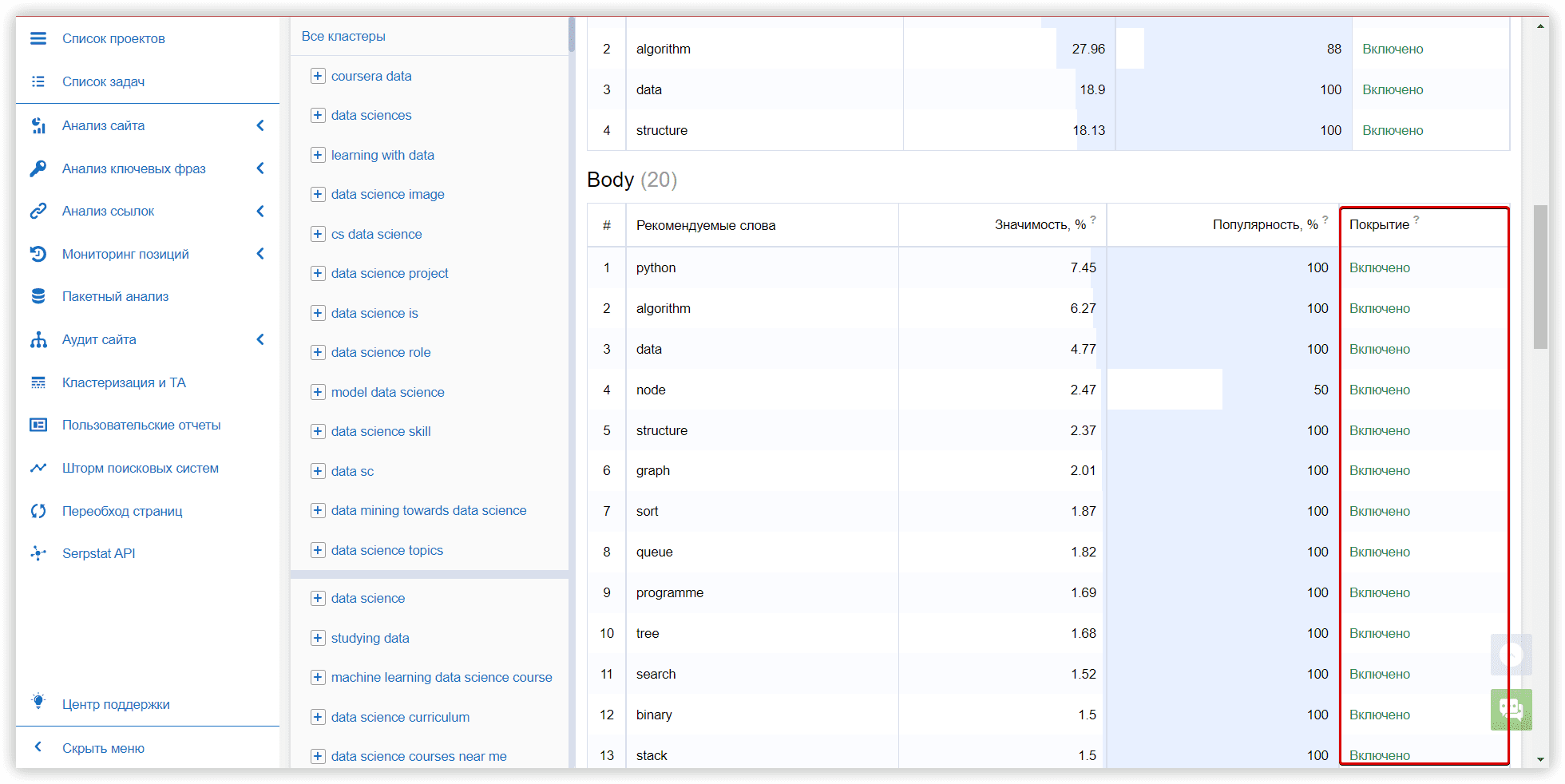Click the help mark next to Покрытие

coord(1416,220)
